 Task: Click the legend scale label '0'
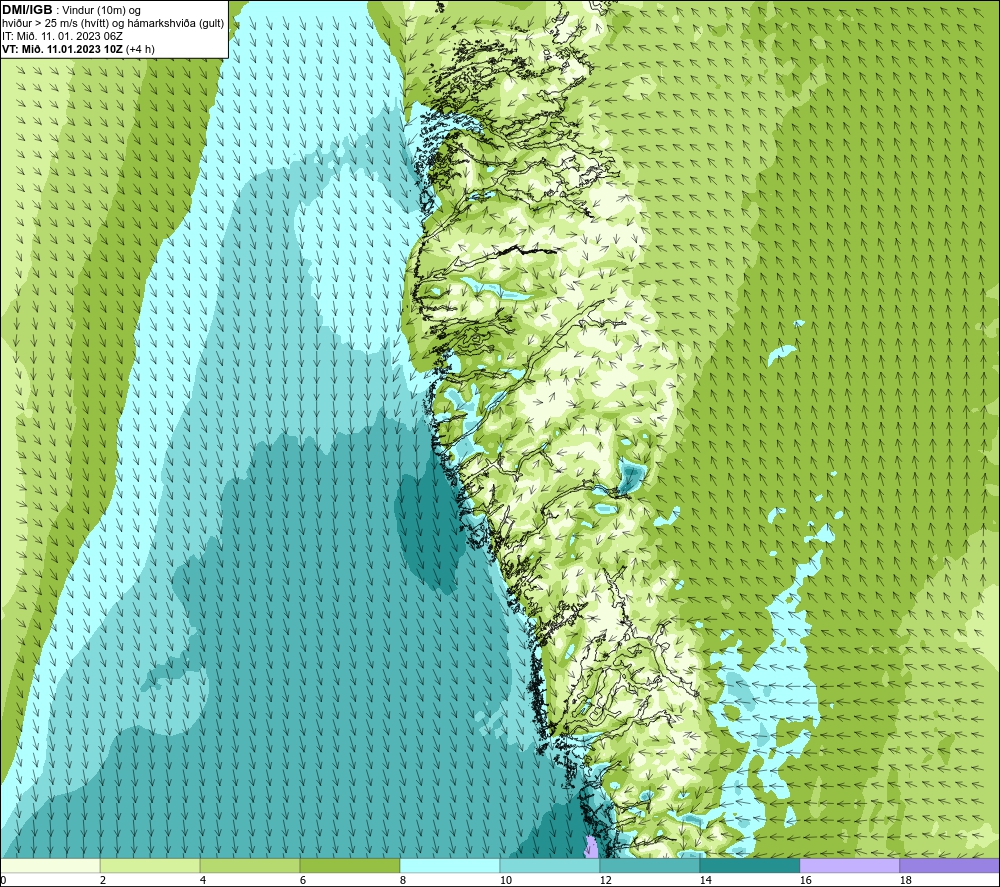[3, 880]
